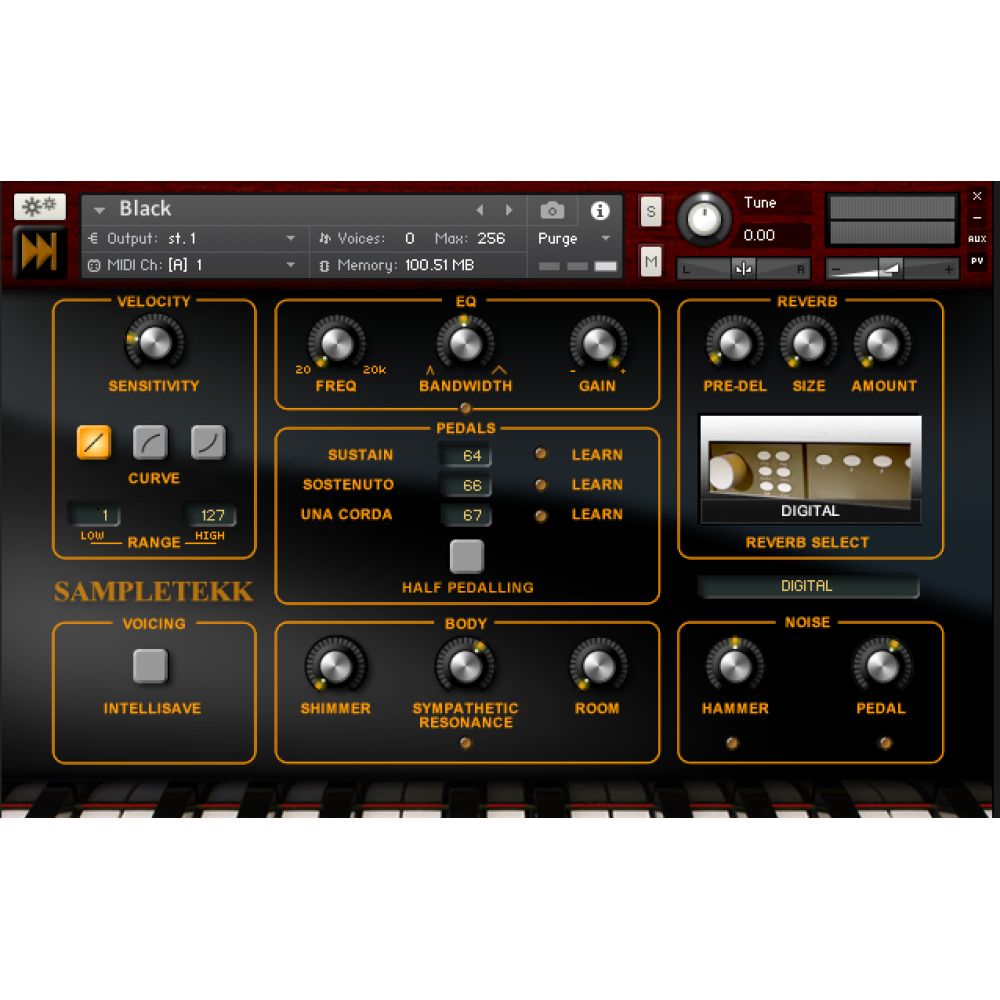Viewport: 1000px width, 1000px height.
Task: Select the linear velocity curve icon
Action: pyautogui.click(x=94, y=442)
